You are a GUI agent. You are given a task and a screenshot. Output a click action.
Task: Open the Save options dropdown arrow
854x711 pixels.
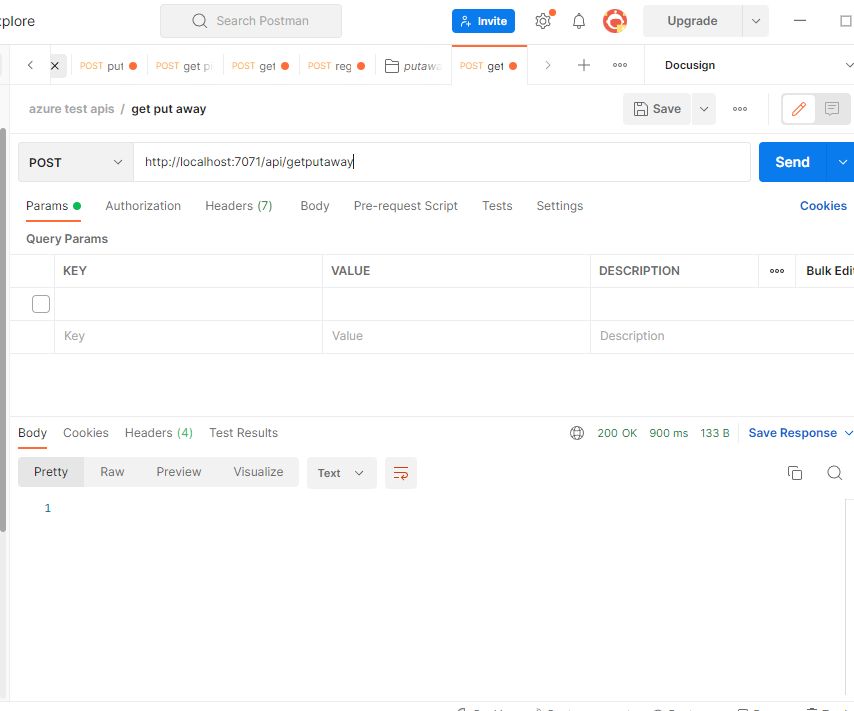(704, 109)
